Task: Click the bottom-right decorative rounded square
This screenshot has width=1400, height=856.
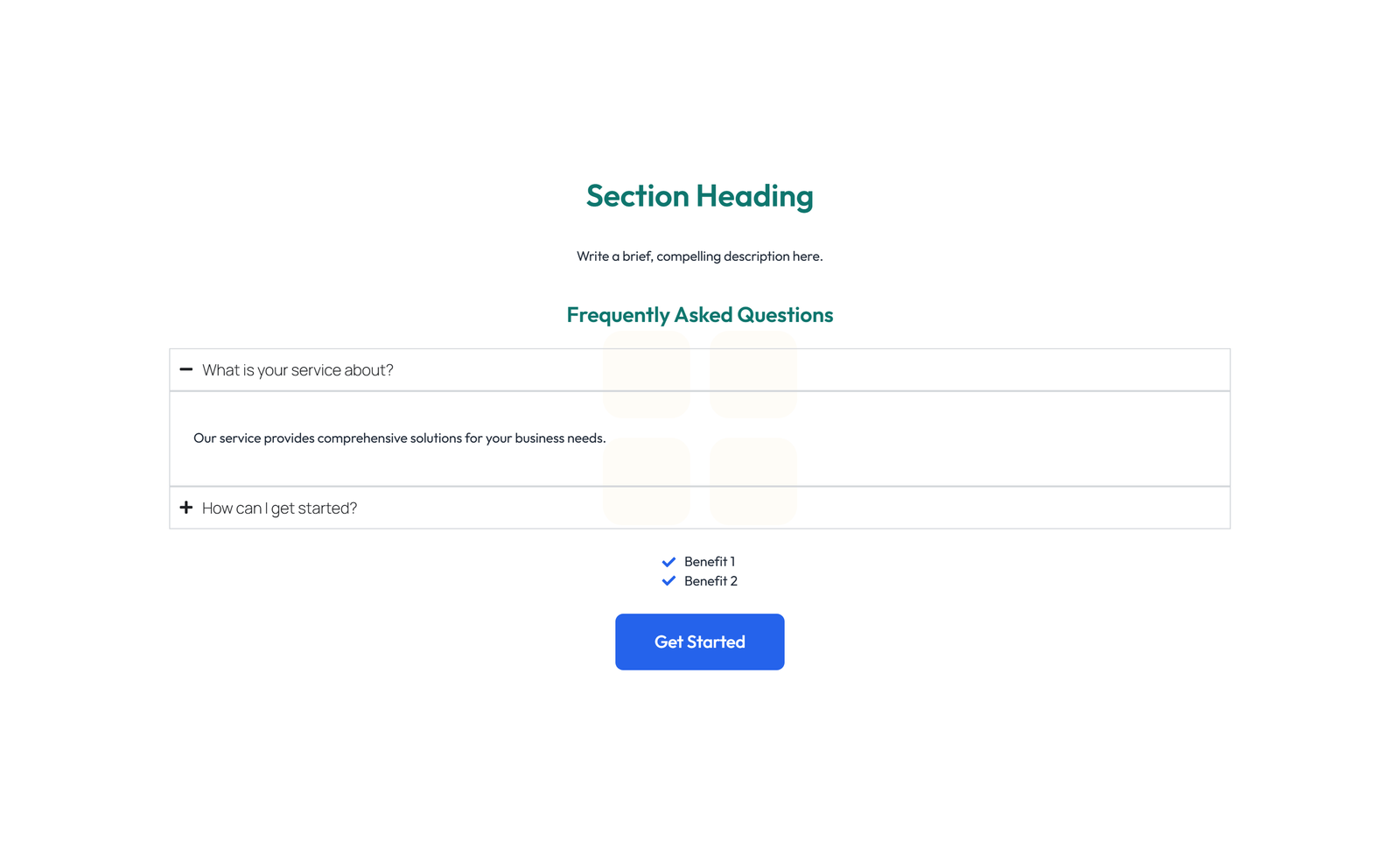Action: tap(752, 481)
